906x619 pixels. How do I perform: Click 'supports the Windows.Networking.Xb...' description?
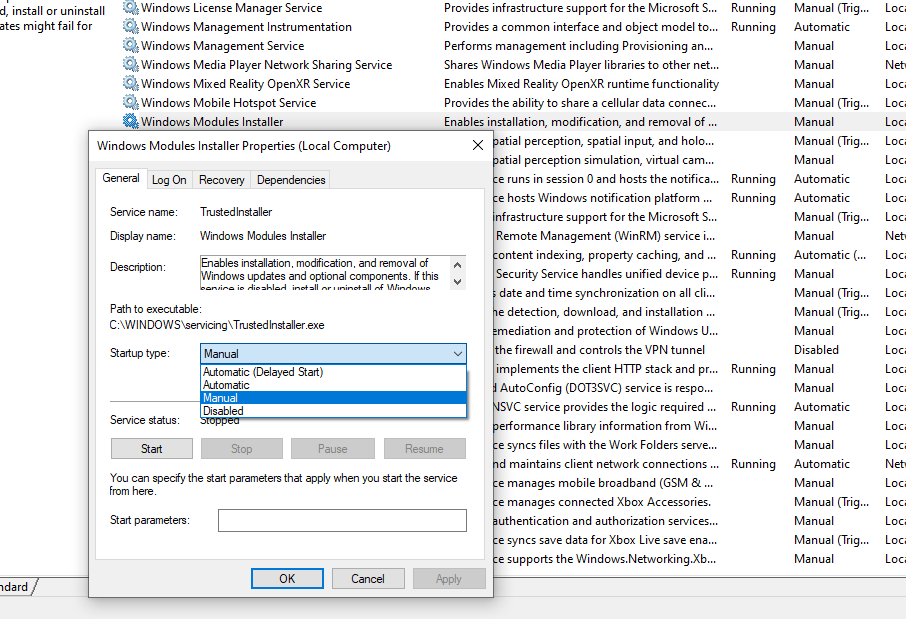coord(604,559)
